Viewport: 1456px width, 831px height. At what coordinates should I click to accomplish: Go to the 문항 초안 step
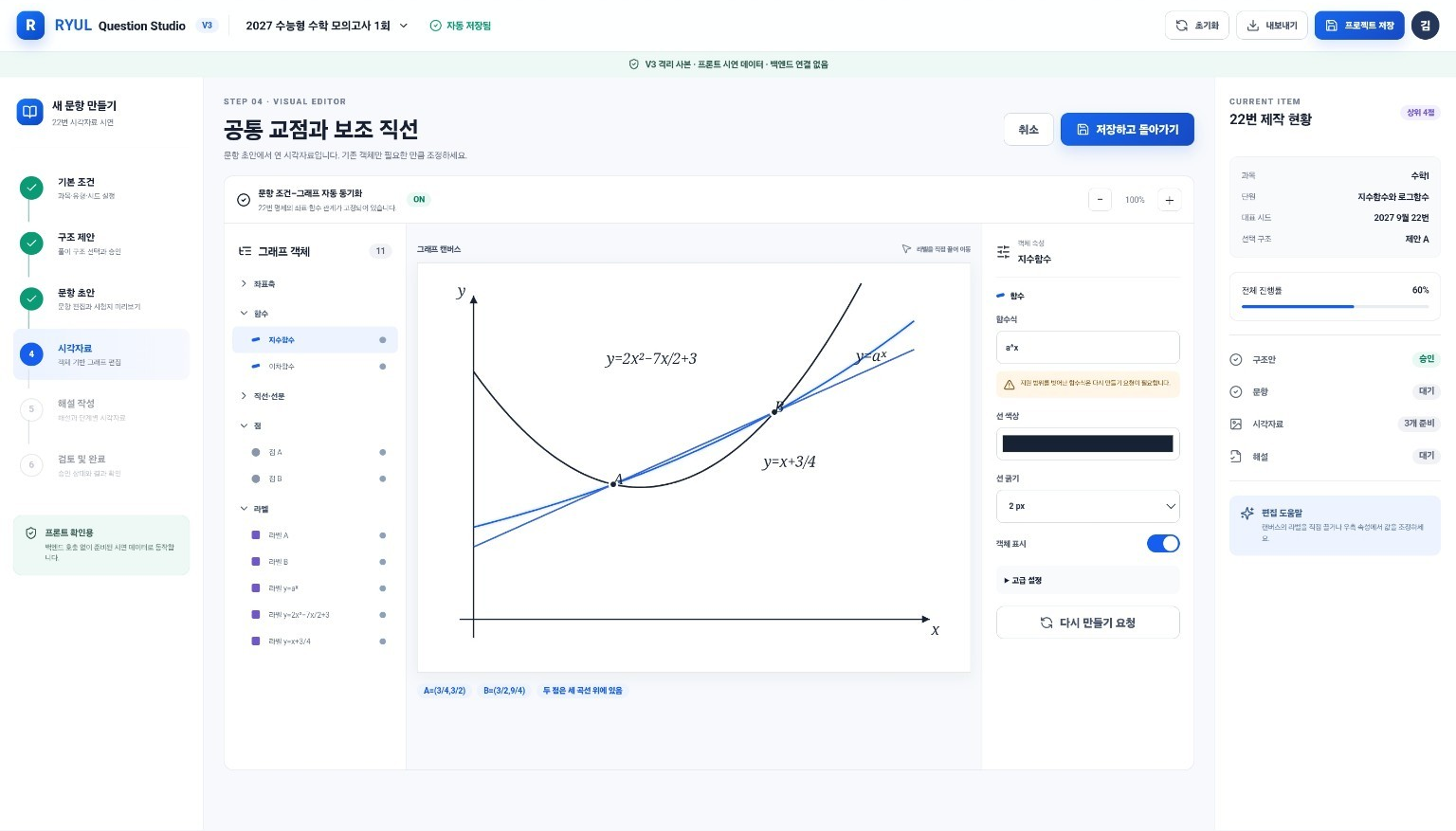101,298
